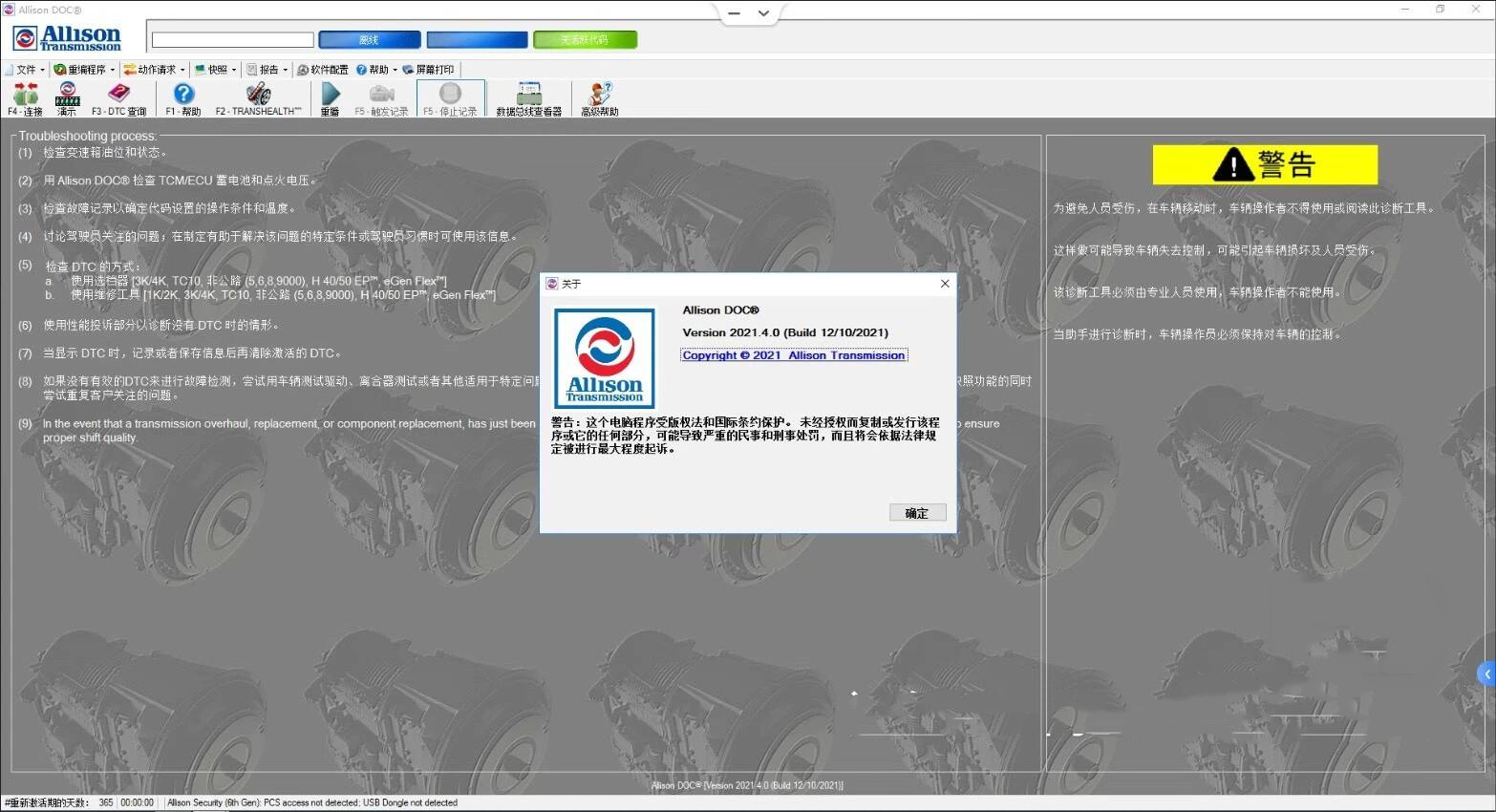Screen dimensions: 1496x812
Task: Open the 数据总线查看器 data bus viewer
Action: (528, 98)
